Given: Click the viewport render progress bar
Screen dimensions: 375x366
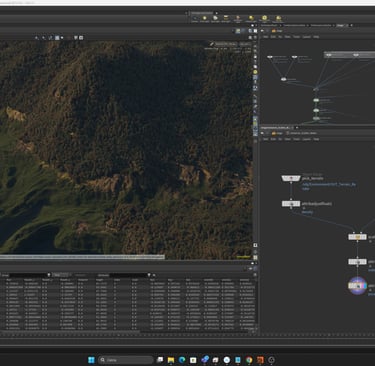Looking at the screenshot, I should tap(82, 257).
